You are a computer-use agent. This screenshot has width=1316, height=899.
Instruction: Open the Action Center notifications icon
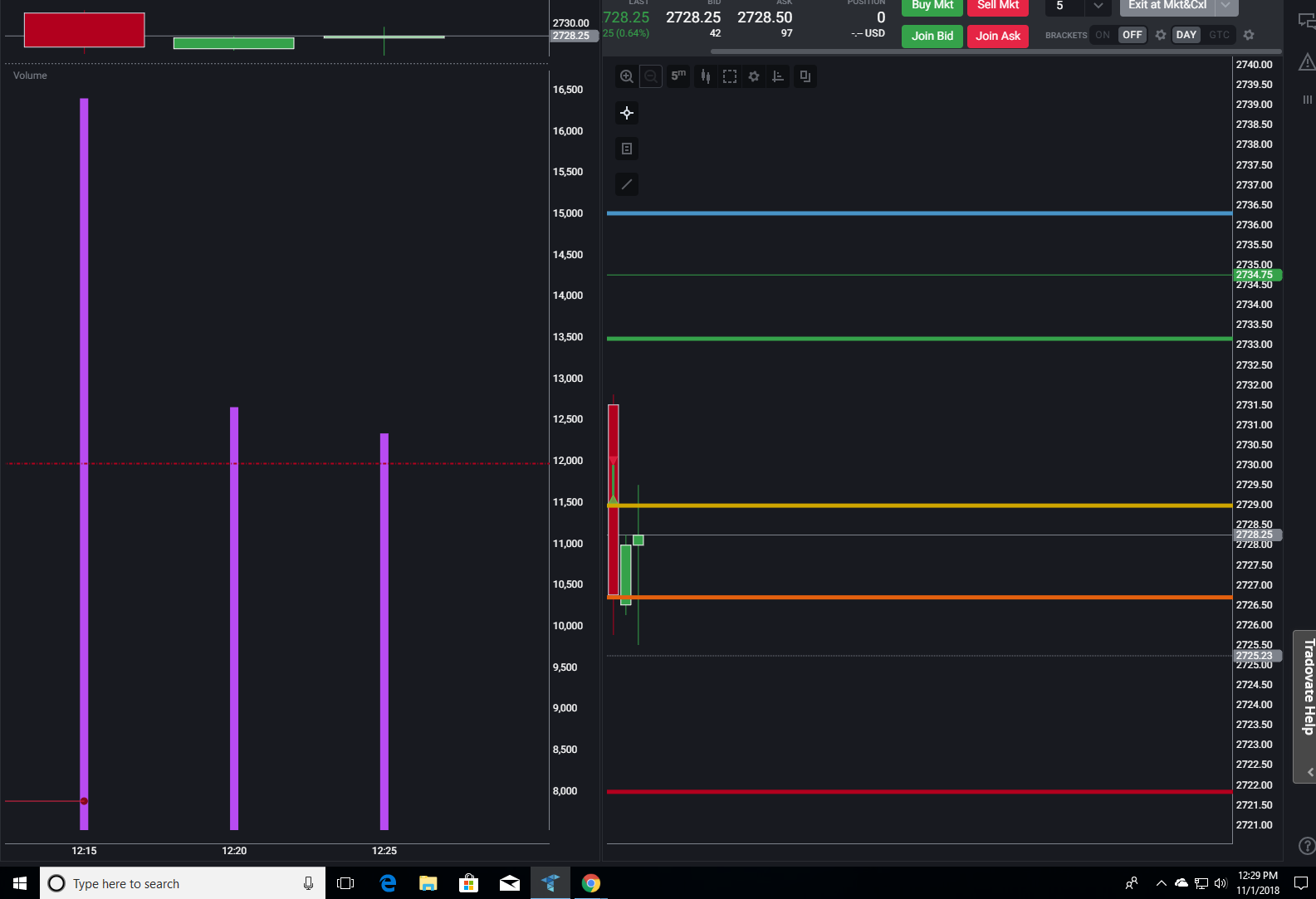tap(1301, 883)
